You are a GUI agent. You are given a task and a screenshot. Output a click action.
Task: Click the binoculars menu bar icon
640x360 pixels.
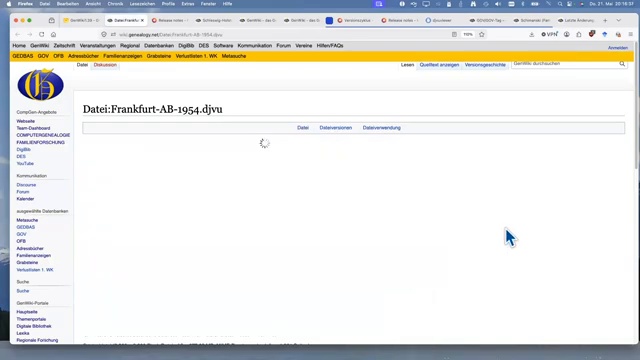[473, 4]
